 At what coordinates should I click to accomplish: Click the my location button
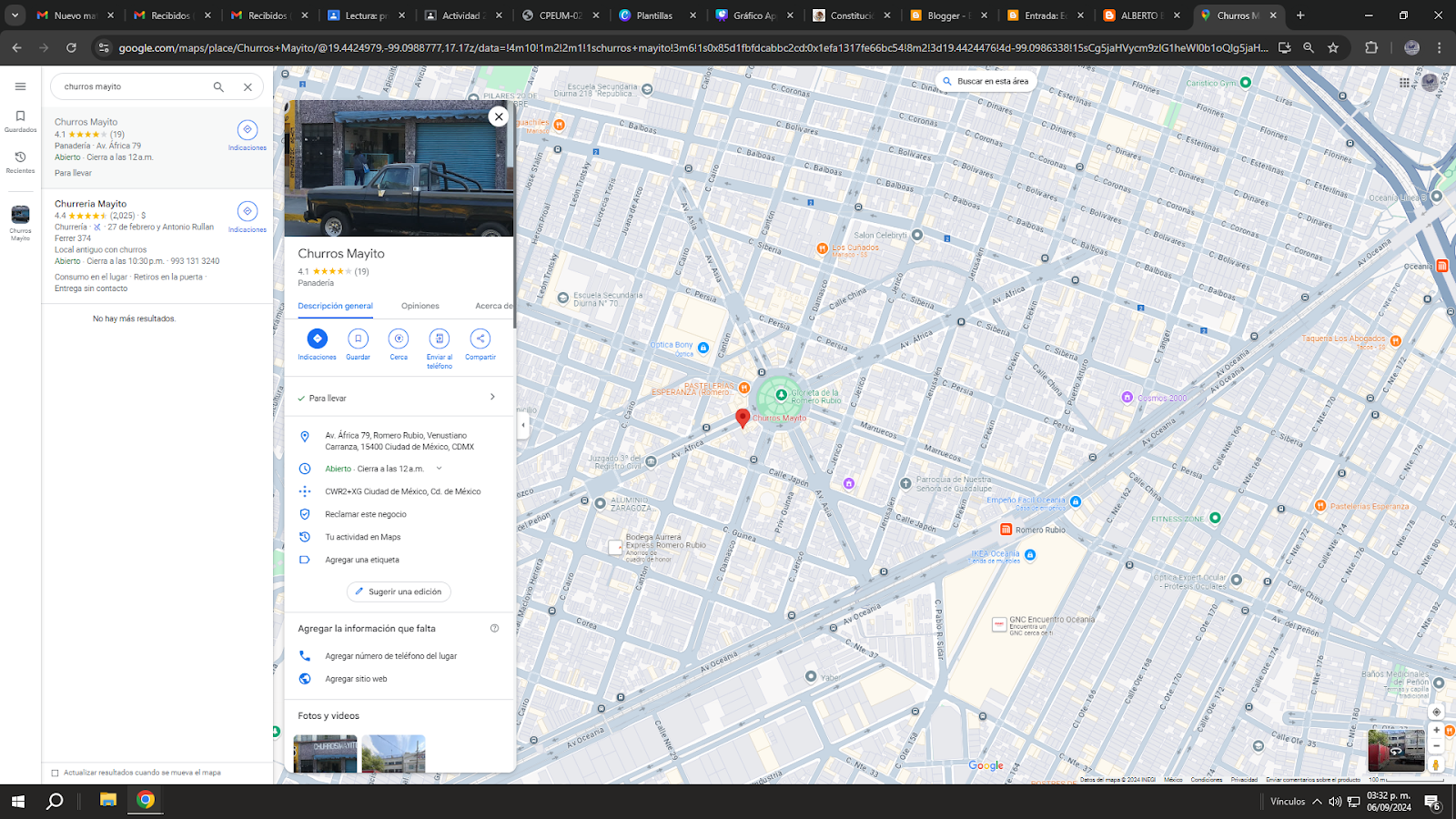pyautogui.click(x=1437, y=712)
